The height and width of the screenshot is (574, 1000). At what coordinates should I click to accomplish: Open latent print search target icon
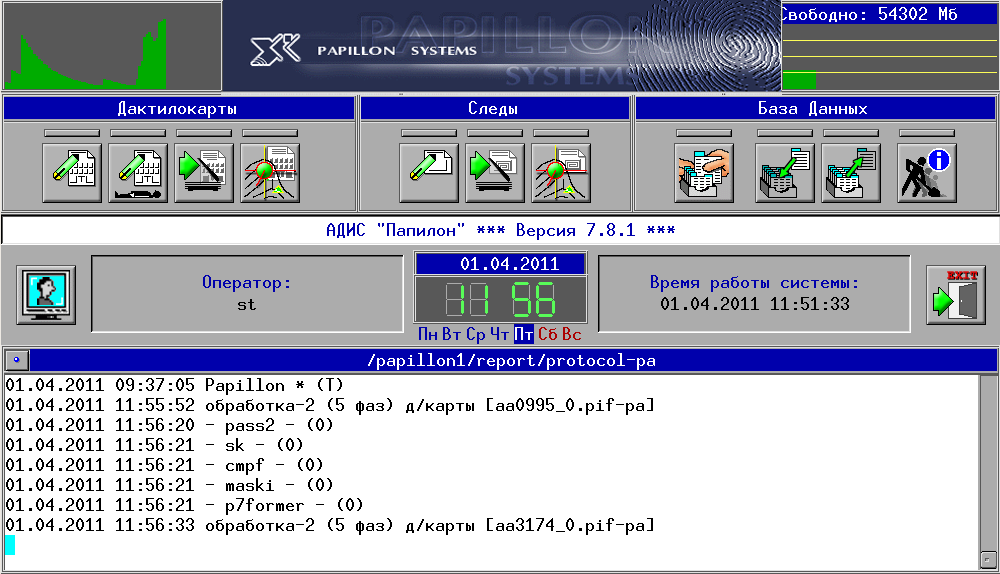[561, 173]
